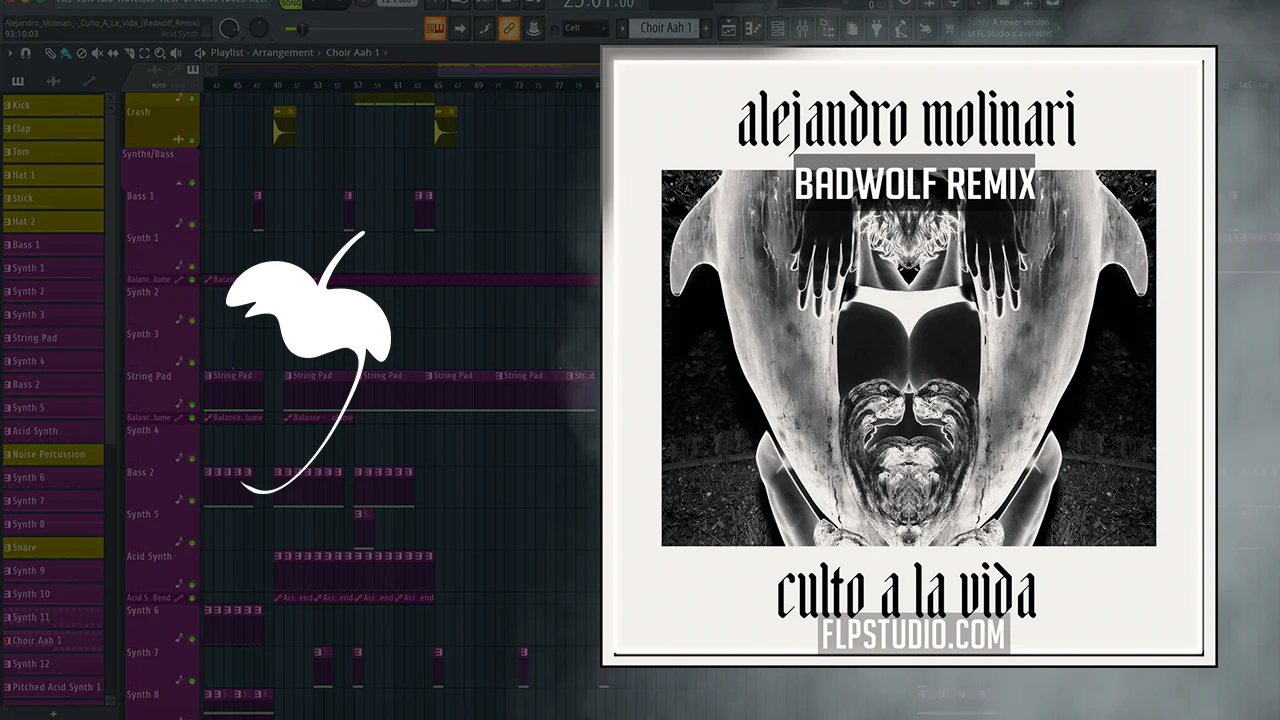Mute the Bass 2 playlist track
Screen dimensions: 1280x720
pyautogui.click(x=192, y=500)
